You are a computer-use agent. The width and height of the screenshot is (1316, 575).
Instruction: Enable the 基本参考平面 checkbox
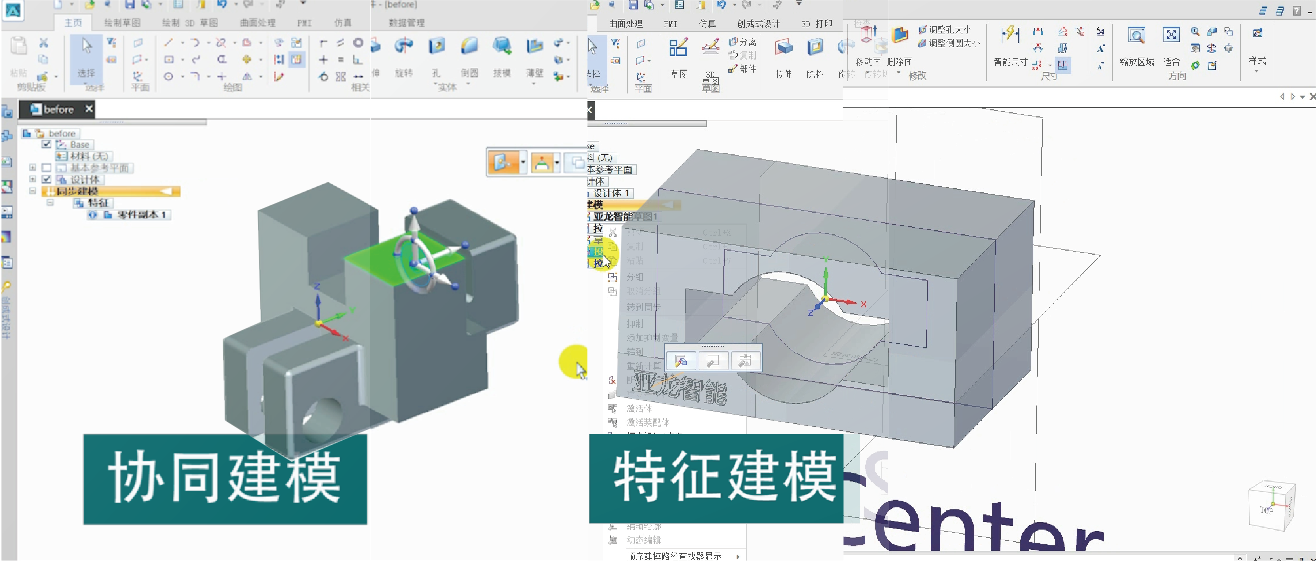46,168
